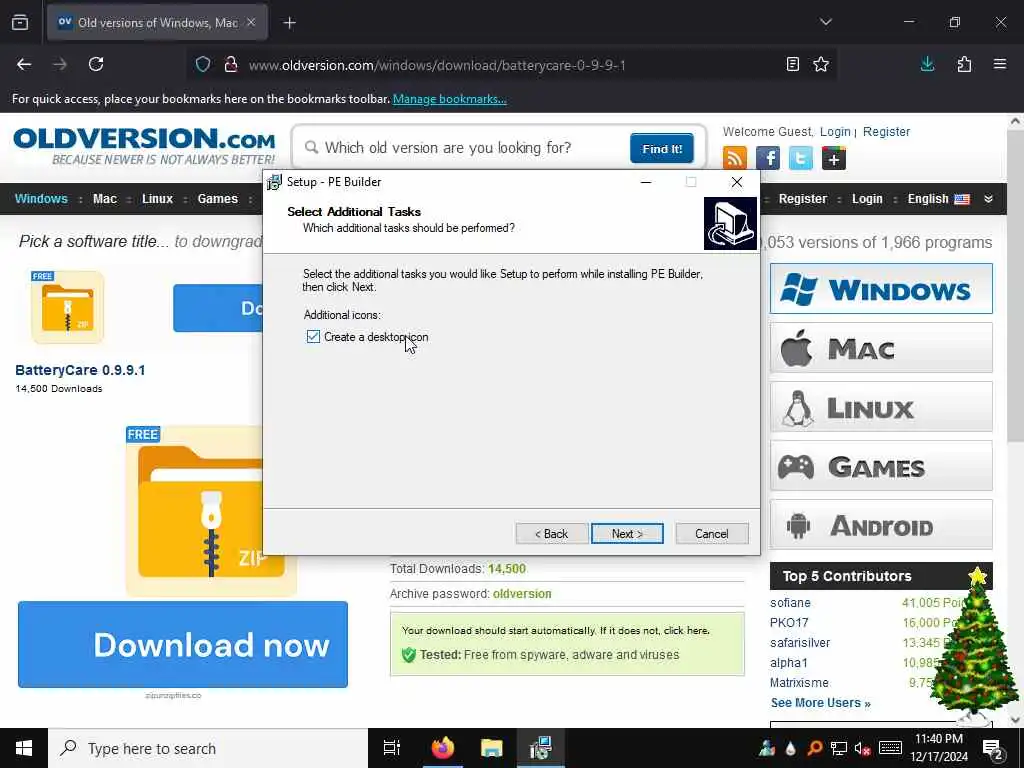Open Firefox extensions menu
The height and width of the screenshot is (768, 1024).
click(x=964, y=64)
